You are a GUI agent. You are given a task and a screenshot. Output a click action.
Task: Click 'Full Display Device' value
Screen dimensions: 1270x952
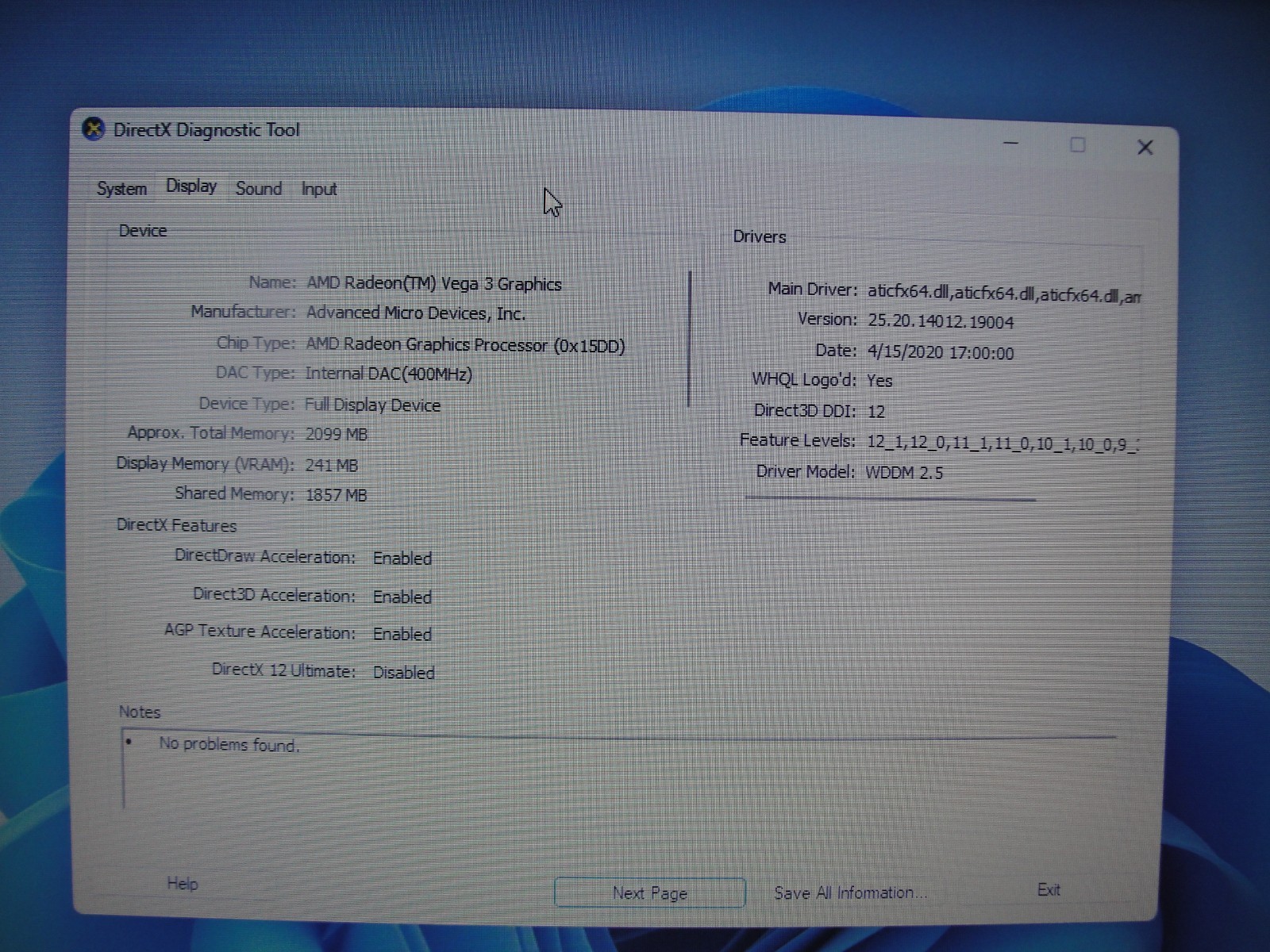(372, 405)
